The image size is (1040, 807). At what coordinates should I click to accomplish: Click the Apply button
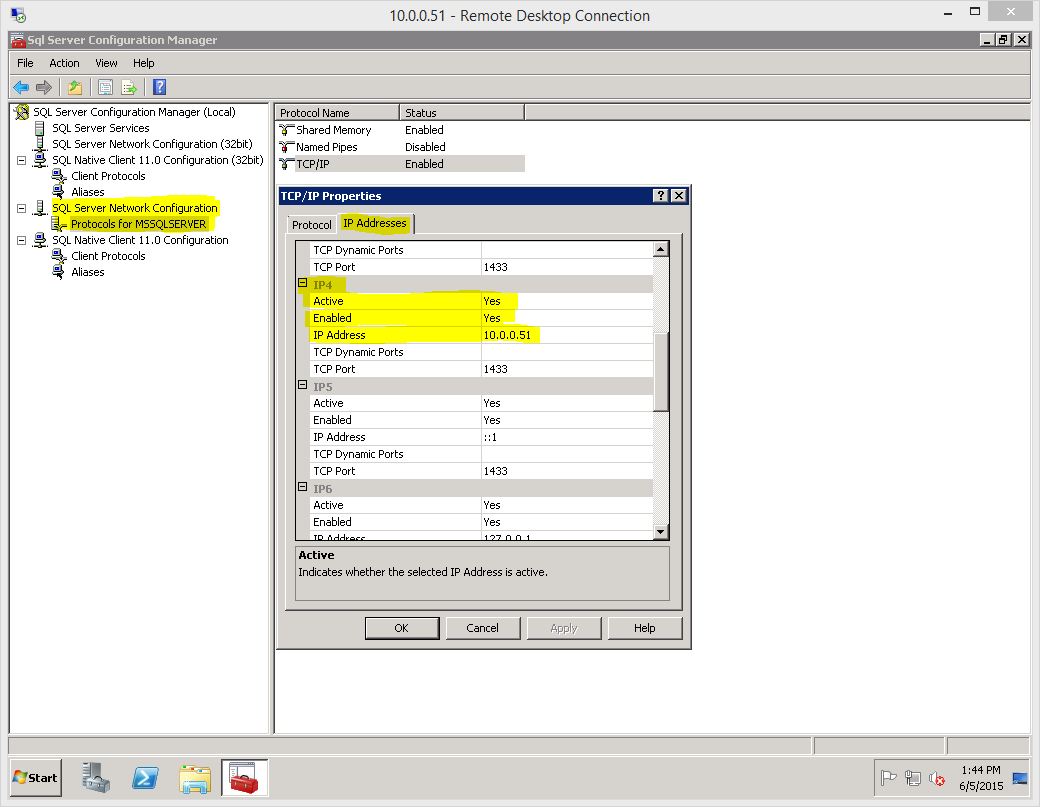click(564, 628)
